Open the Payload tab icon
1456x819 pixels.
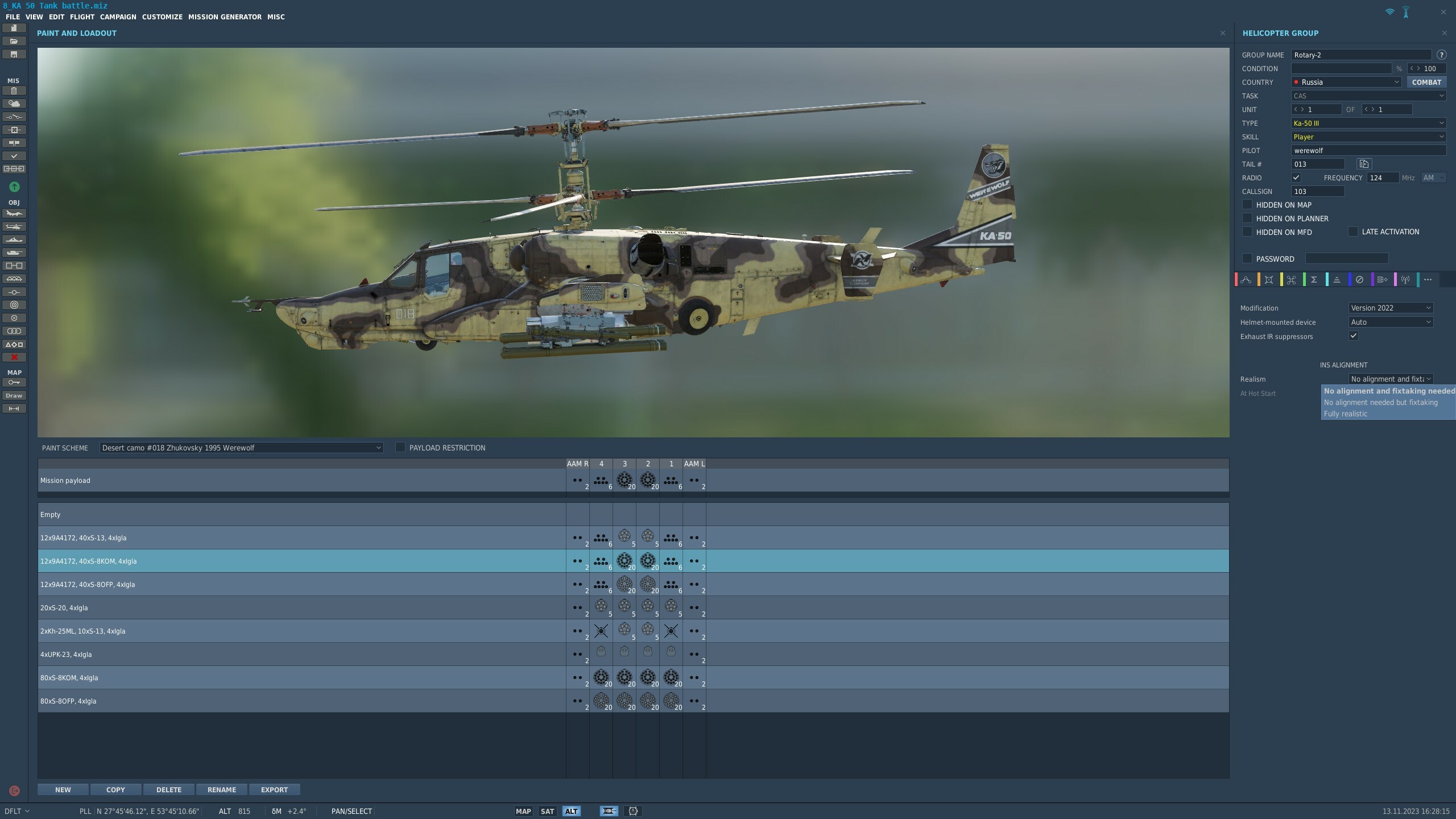point(1269,279)
